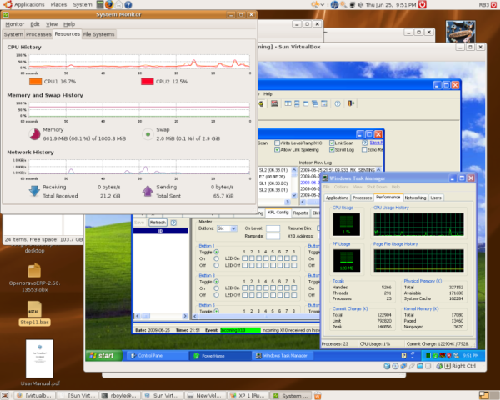Switch to the File Systems tab in System Monitor

99,34
